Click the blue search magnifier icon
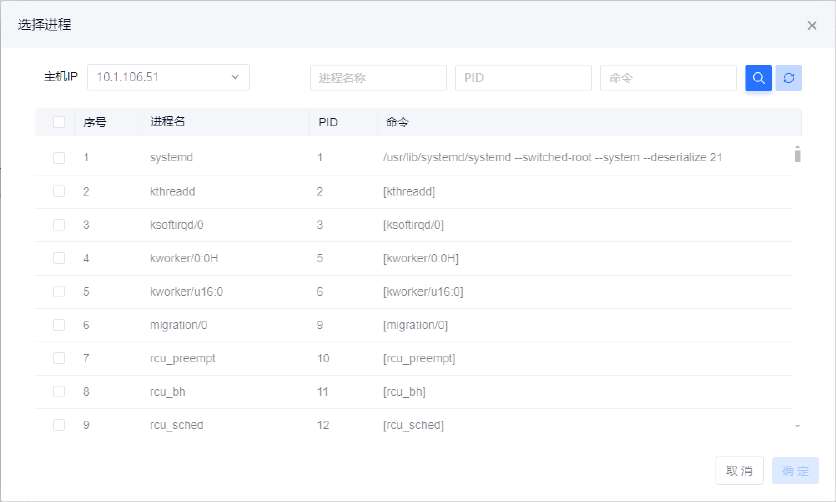836x502 pixels. 758,78
